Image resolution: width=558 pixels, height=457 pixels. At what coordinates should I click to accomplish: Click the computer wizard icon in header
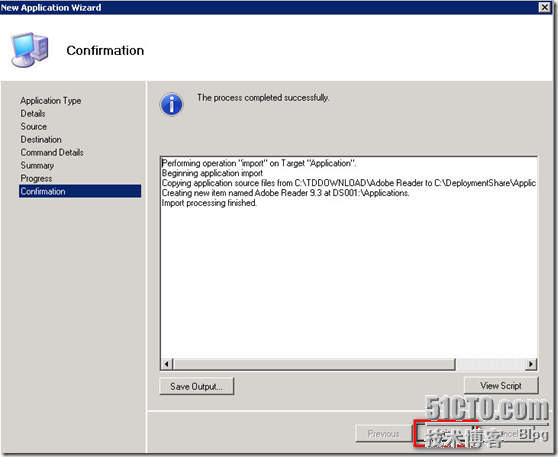pyautogui.click(x=29, y=50)
